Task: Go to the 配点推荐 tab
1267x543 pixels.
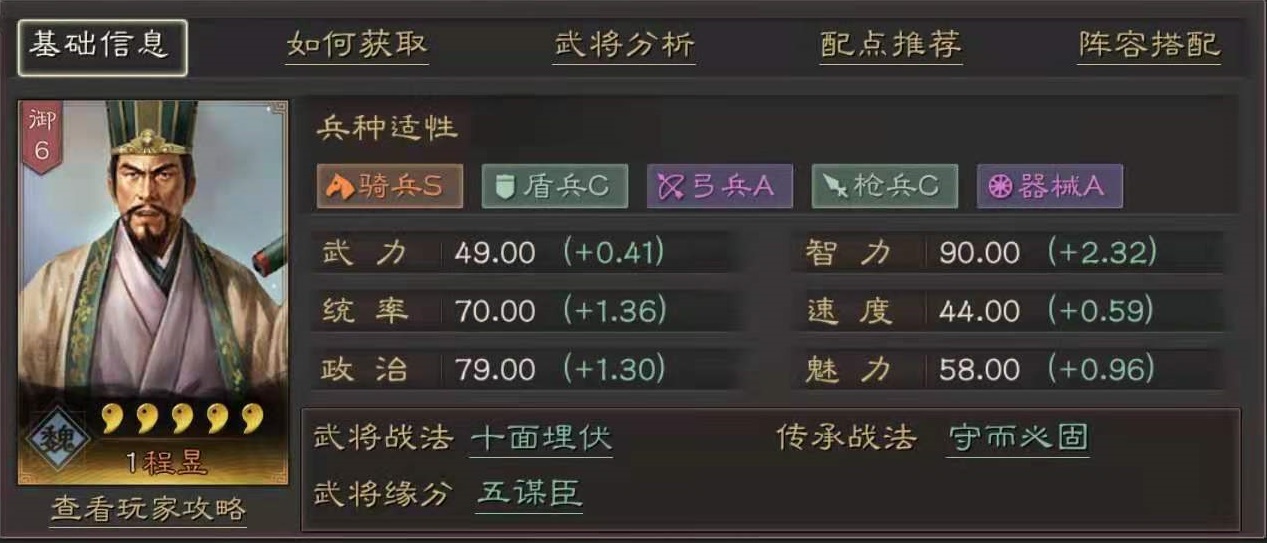Action: point(891,46)
